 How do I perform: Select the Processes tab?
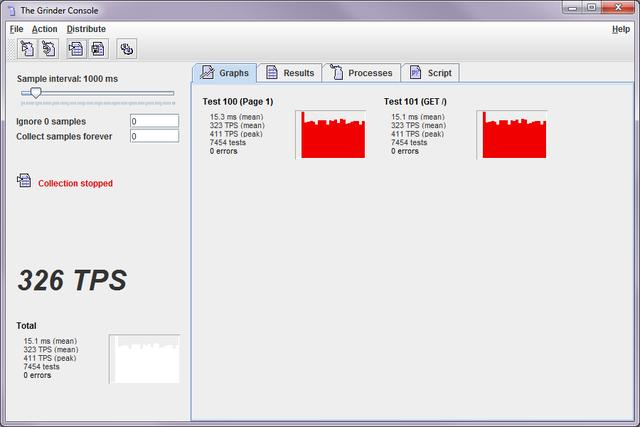[x=360, y=73]
